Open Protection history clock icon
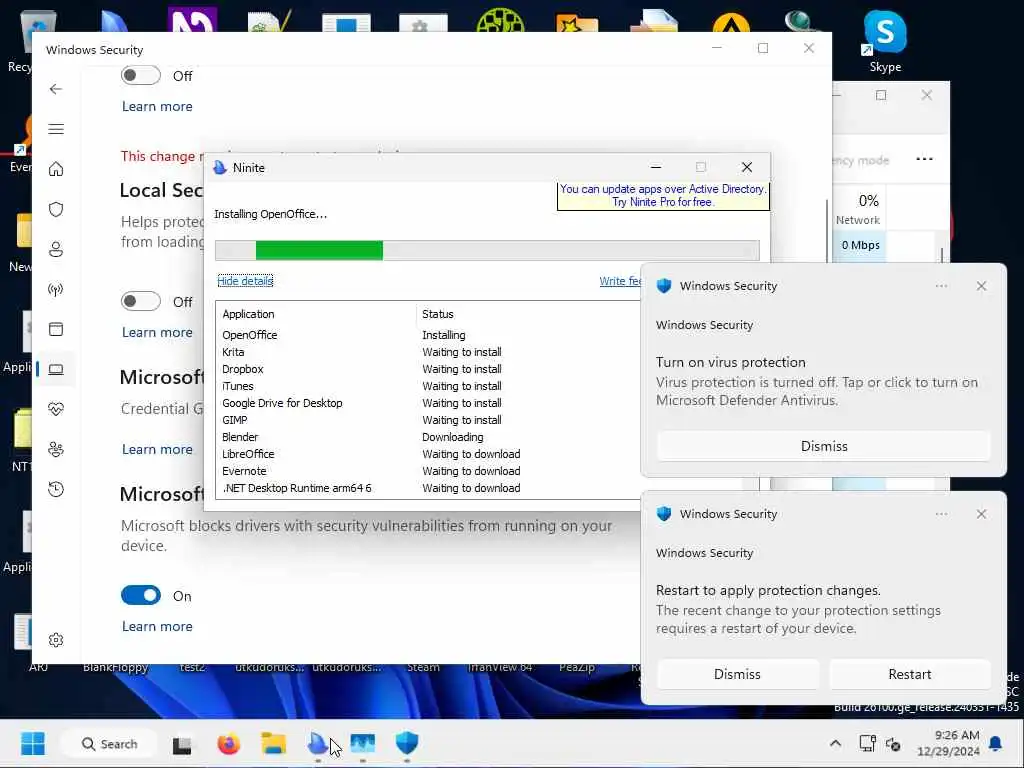Viewport: 1024px width, 768px height. click(56, 489)
